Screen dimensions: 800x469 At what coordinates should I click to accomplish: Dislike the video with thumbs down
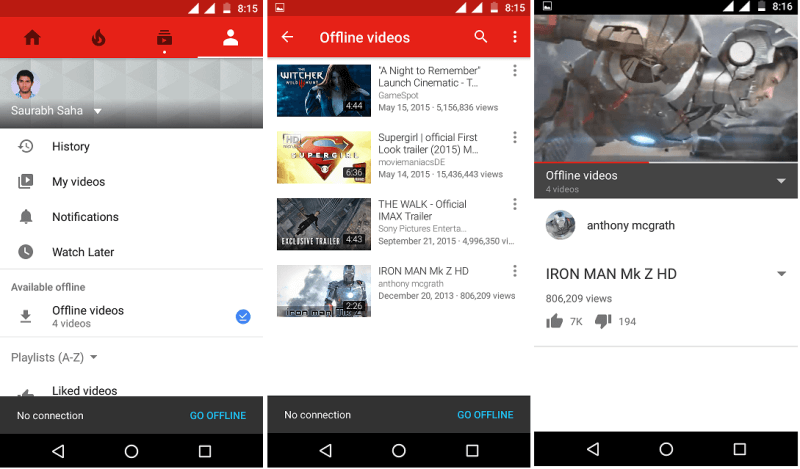pos(603,322)
